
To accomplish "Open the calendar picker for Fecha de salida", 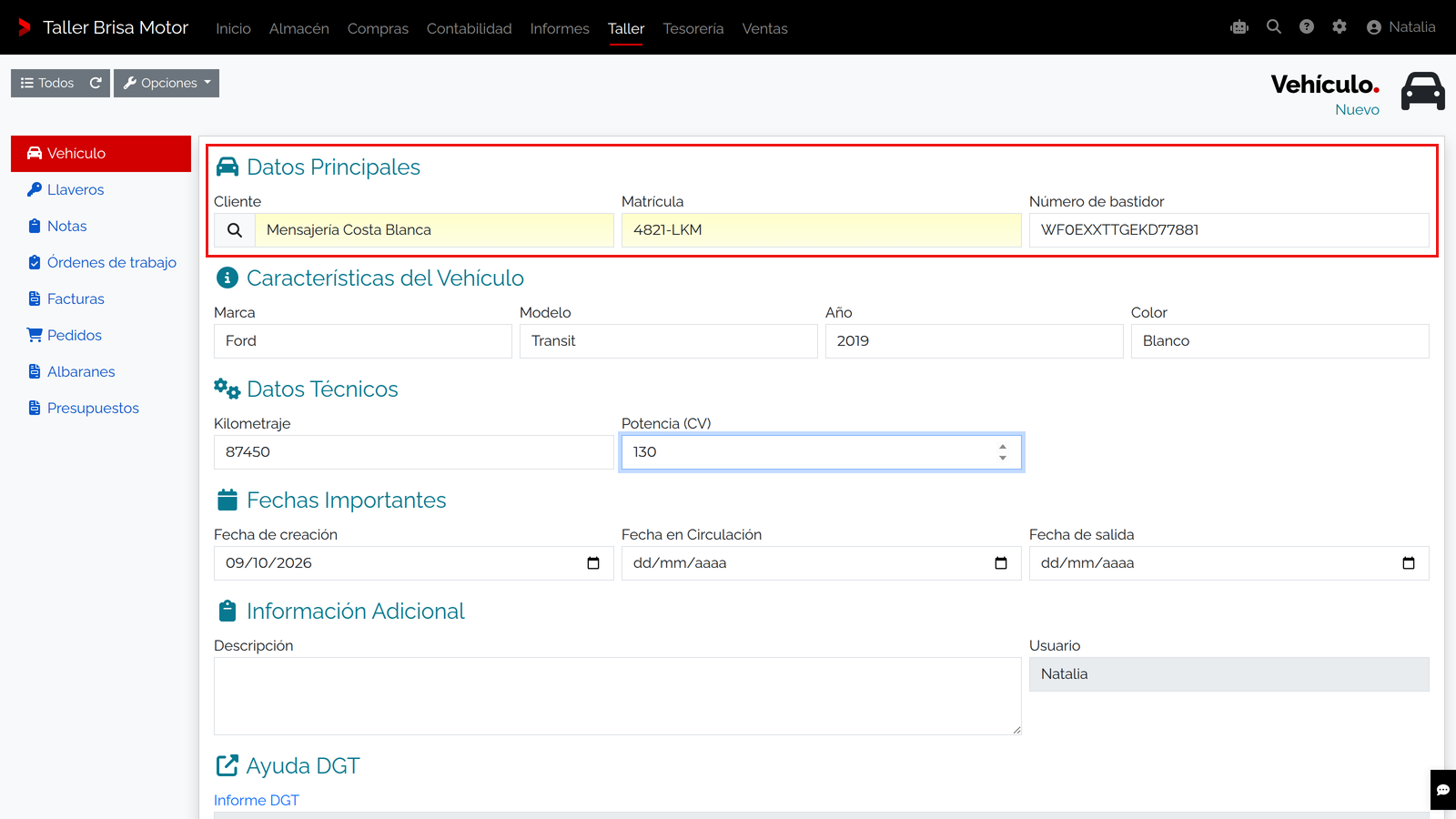I will (x=1409, y=563).
